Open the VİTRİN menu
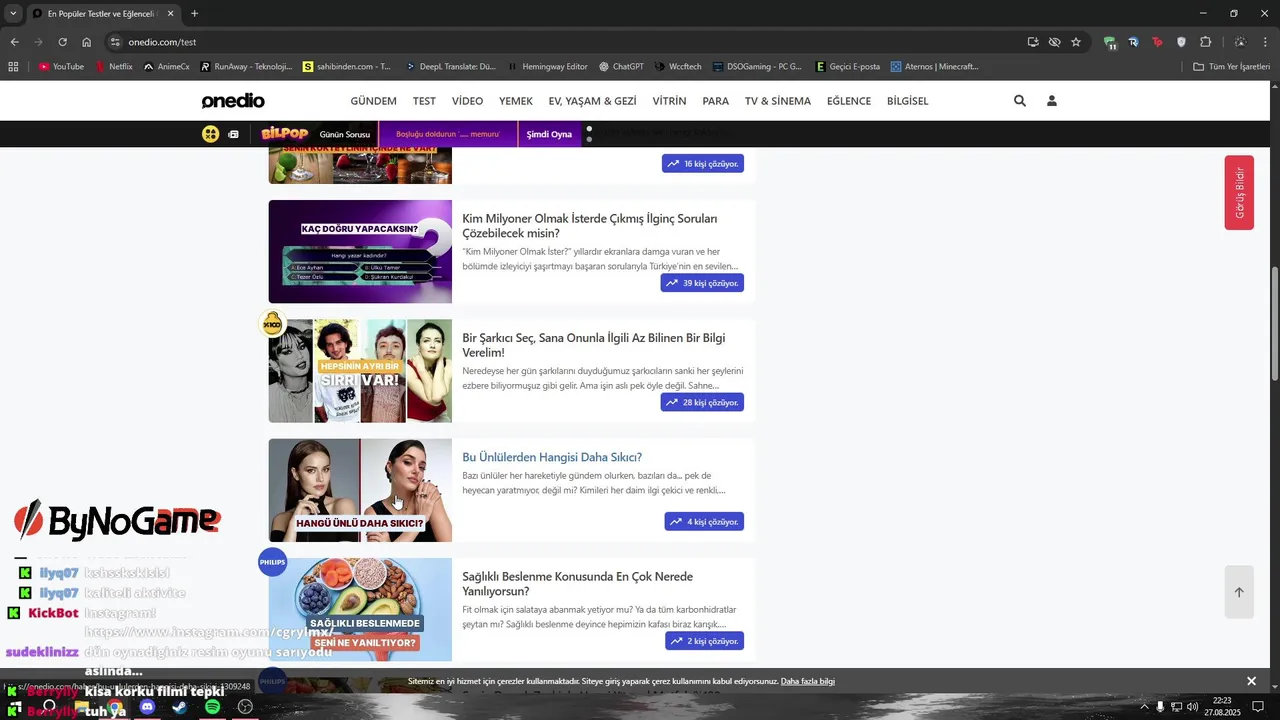 point(669,101)
